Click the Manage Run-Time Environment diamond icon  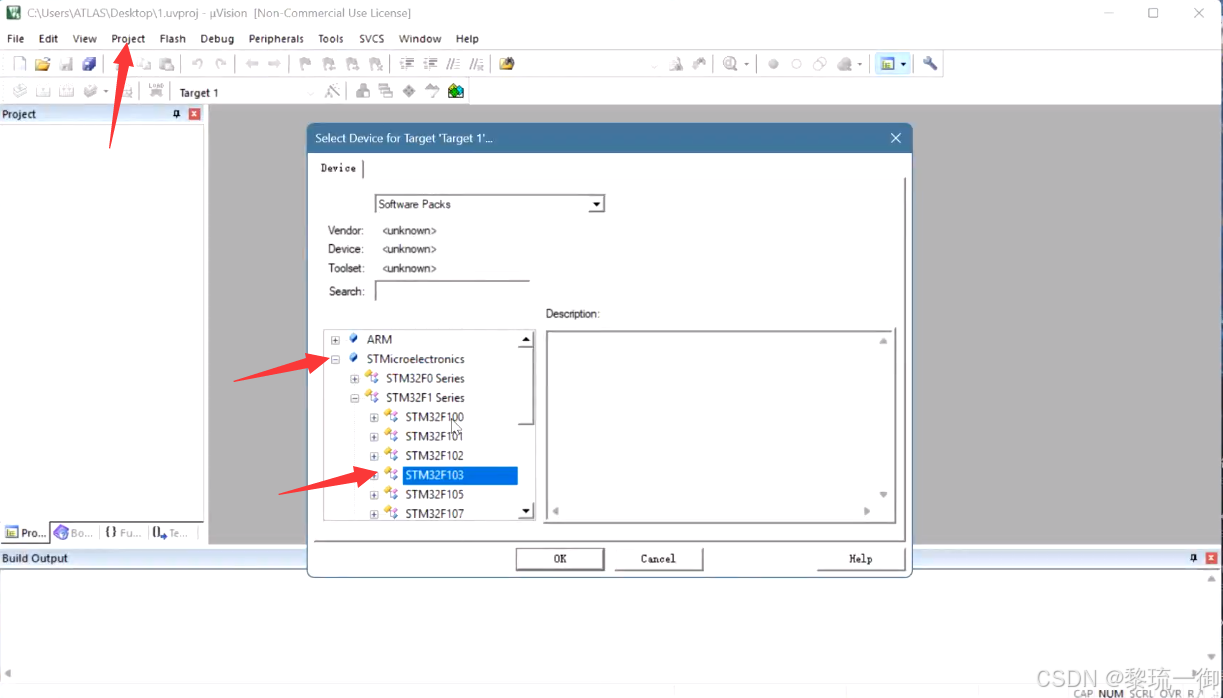coord(409,91)
